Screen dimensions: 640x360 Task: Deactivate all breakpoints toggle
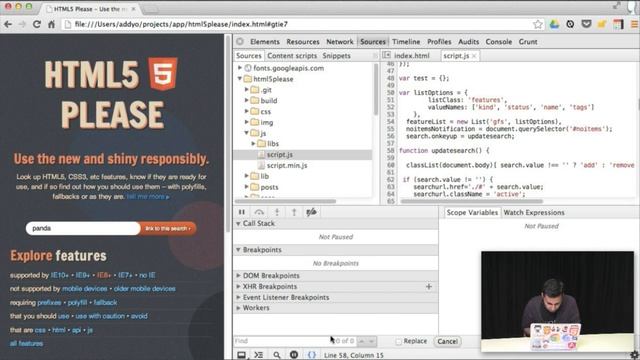pyautogui.click(x=311, y=212)
